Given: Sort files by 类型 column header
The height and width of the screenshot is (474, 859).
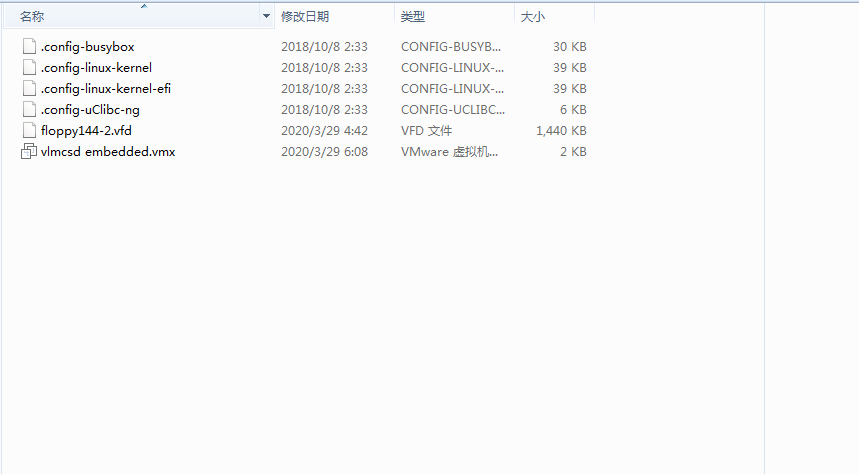Looking at the screenshot, I should click(413, 16).
